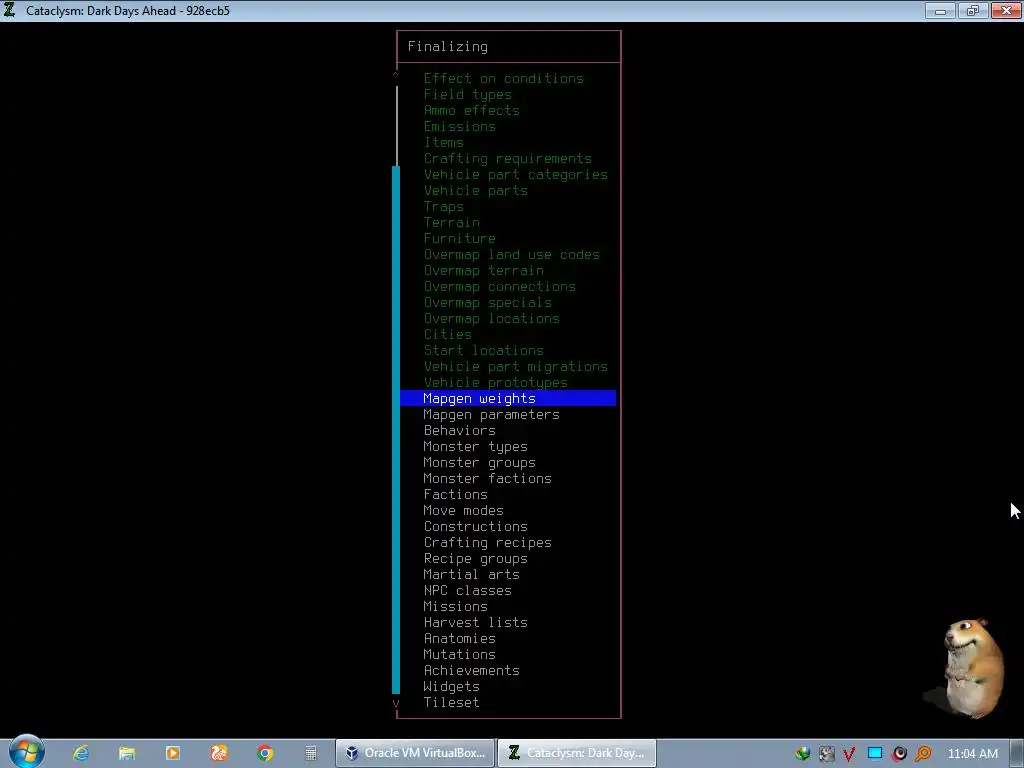Click the dimmed 'Traps' row
Viewport: 1024px width, 768px height.
pos(443,206)
